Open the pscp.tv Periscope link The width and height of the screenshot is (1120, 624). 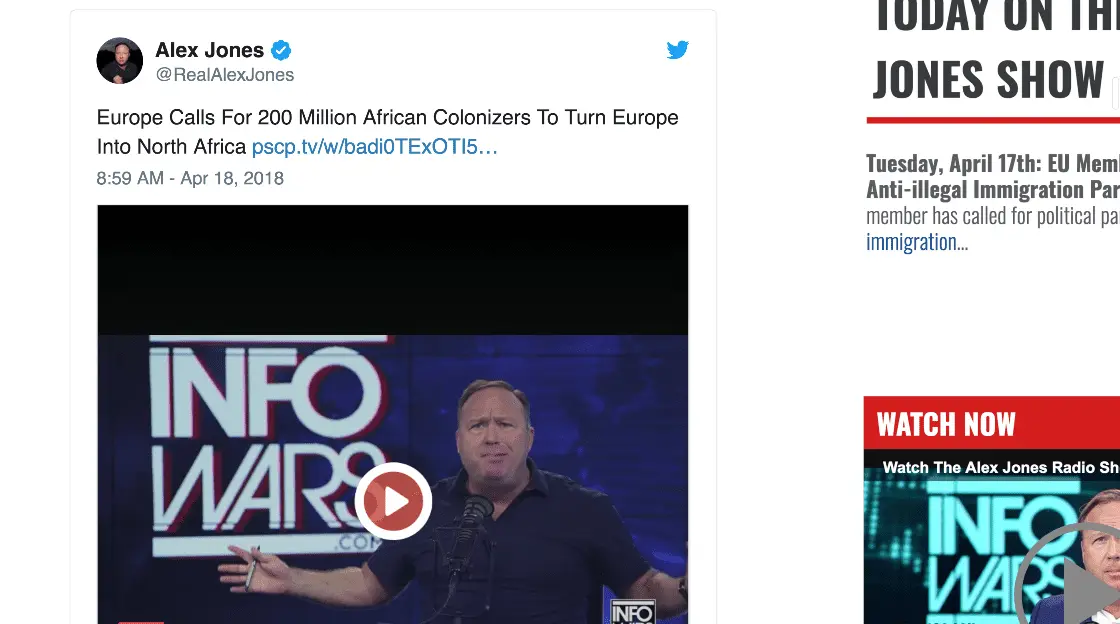tap(374, 147)
